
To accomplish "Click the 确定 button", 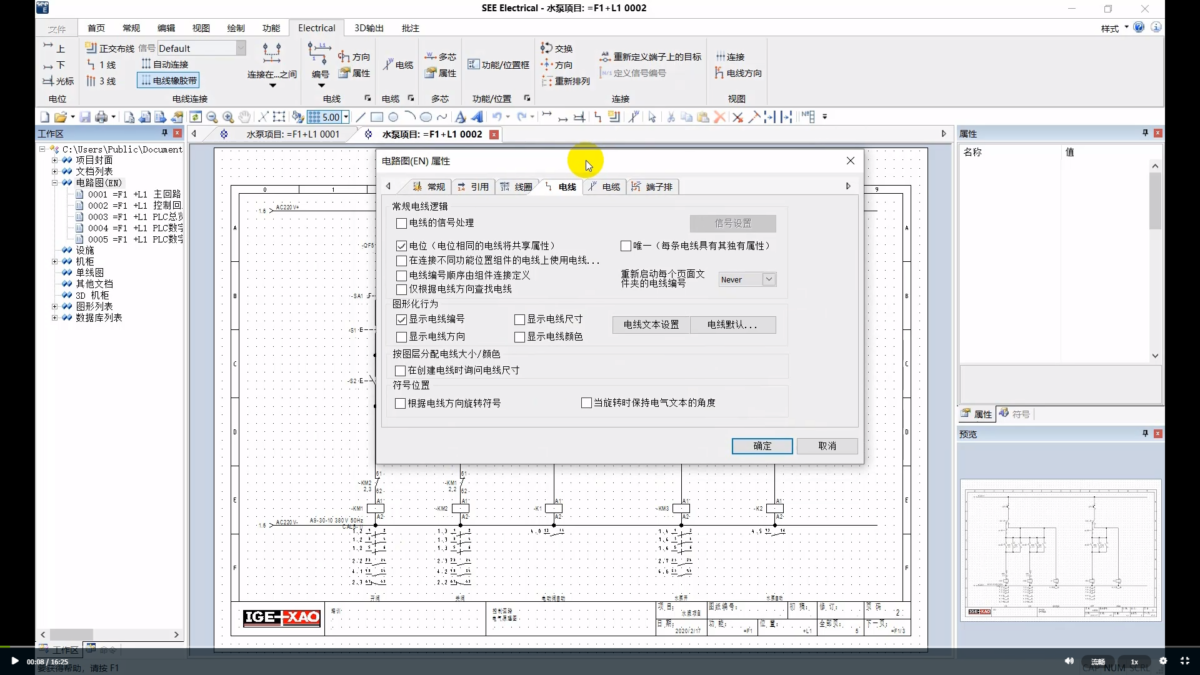I will tap(762, 446).
